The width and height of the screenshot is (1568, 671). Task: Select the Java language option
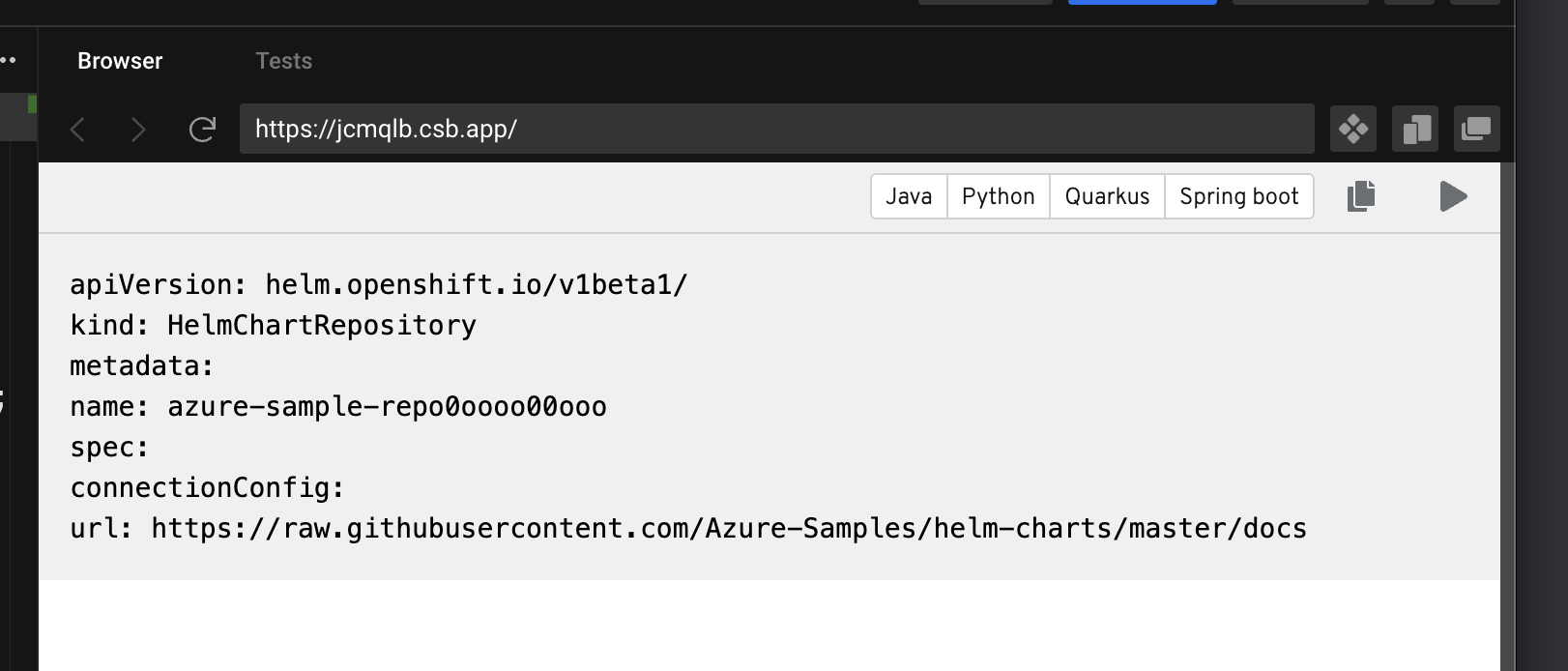coord(909,196)
